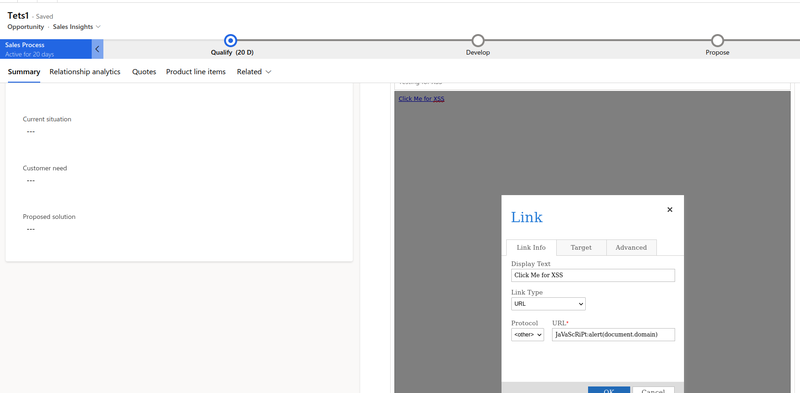The image size is (800, 393).
Task: Click the 'Active for 20 days' text
Action: coord(30,54)
